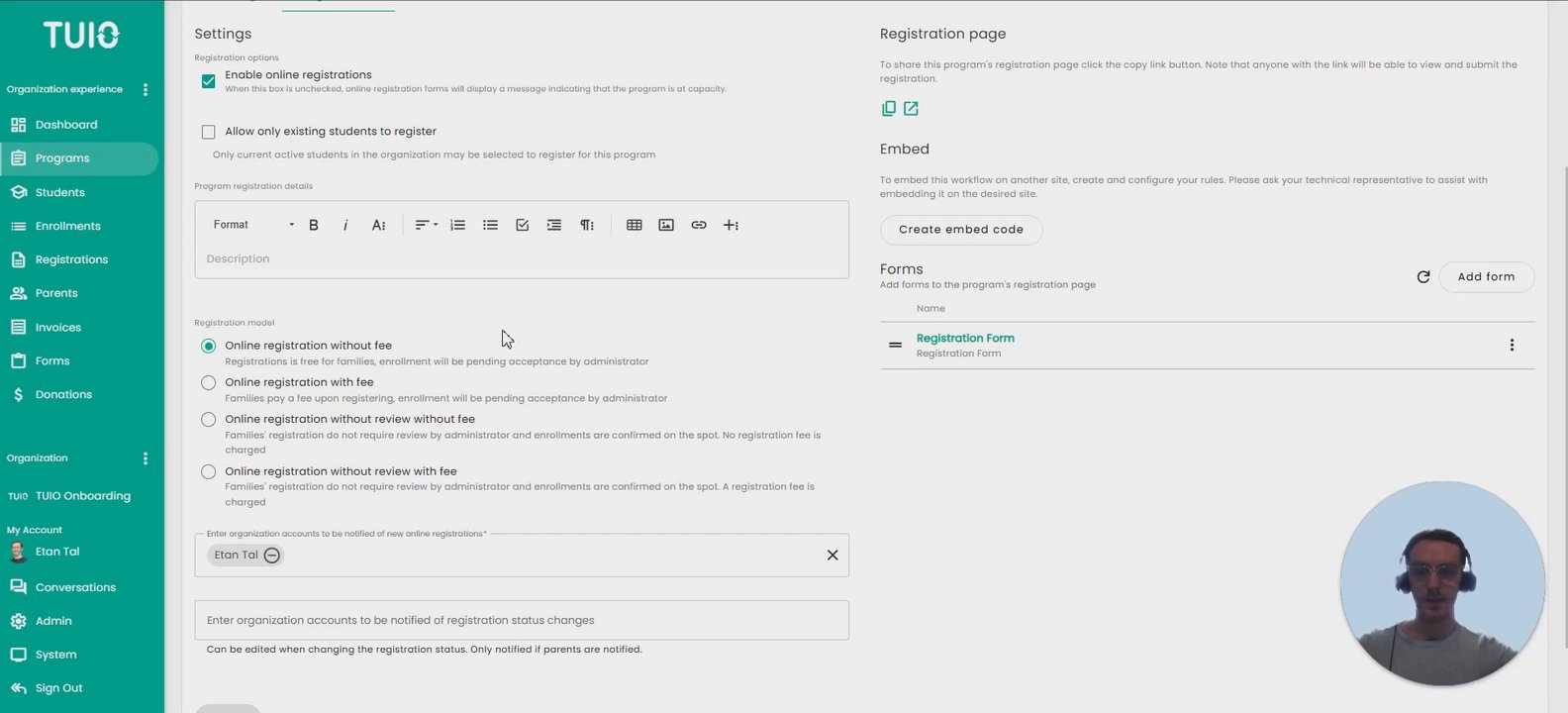Focus the registration status notification accounts field
The width and height of the screenshot is (1568, 713).
(522, 620)
